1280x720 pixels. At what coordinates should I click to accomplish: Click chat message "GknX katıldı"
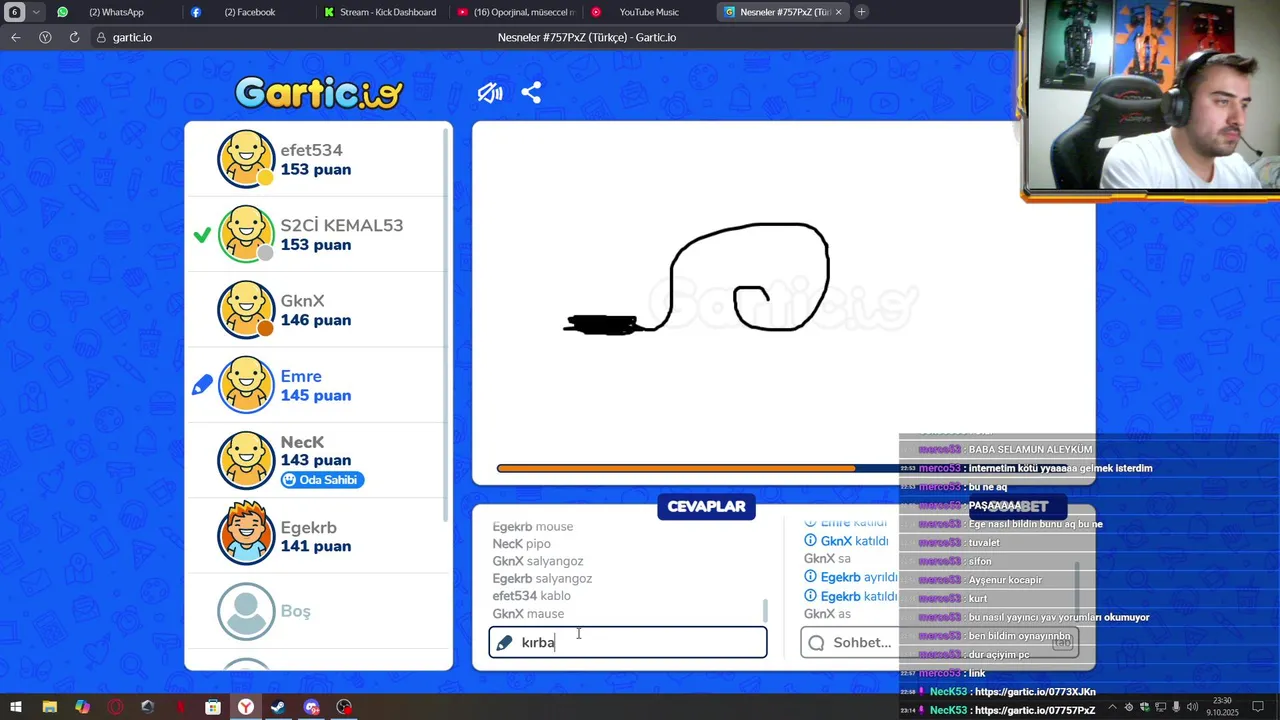(846, 541)
